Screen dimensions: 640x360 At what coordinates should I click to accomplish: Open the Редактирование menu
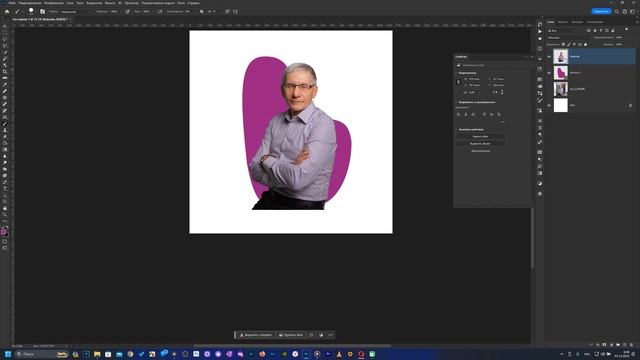pos(30,3)
